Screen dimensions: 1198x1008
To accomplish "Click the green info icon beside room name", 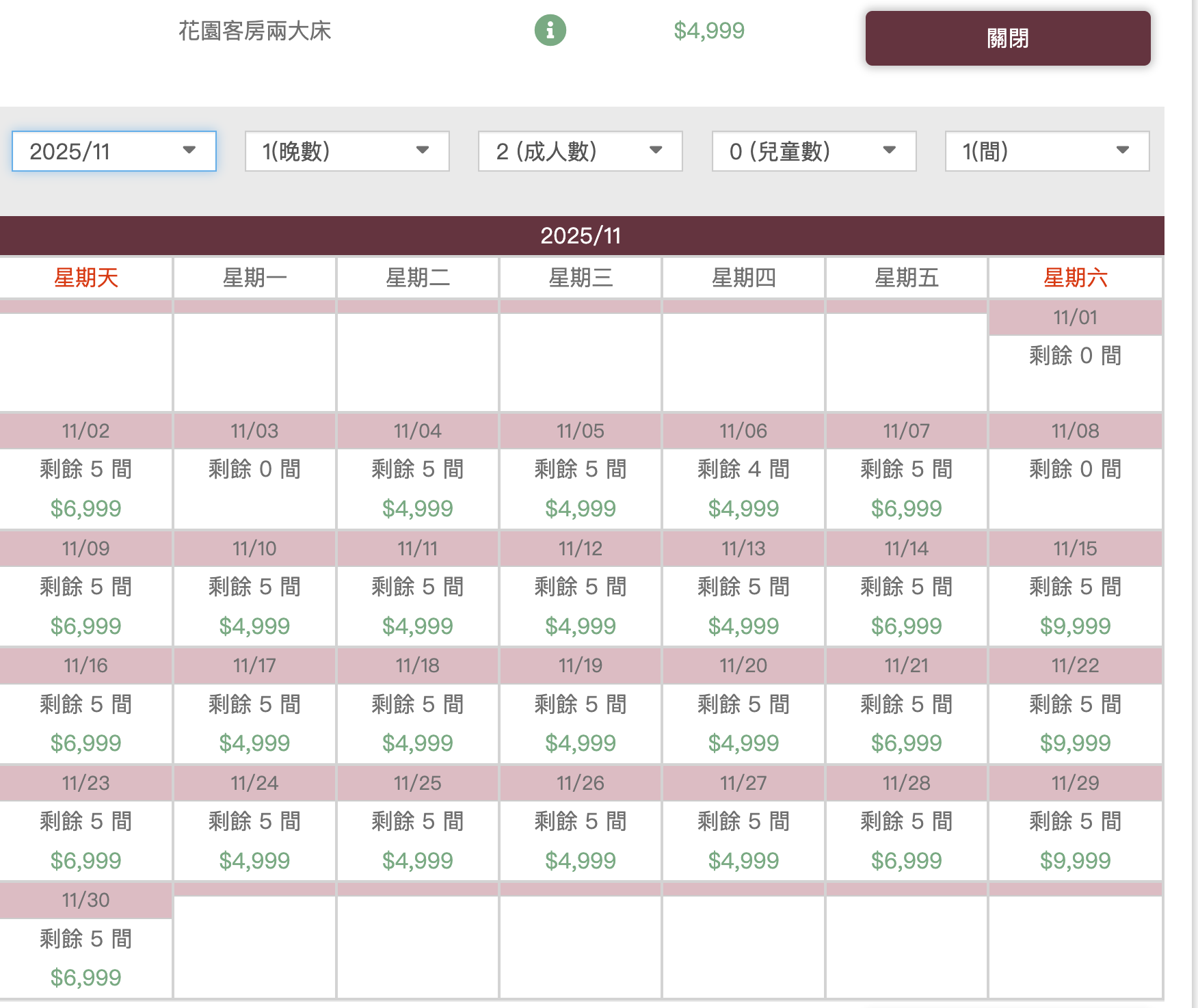I will 550,31.
